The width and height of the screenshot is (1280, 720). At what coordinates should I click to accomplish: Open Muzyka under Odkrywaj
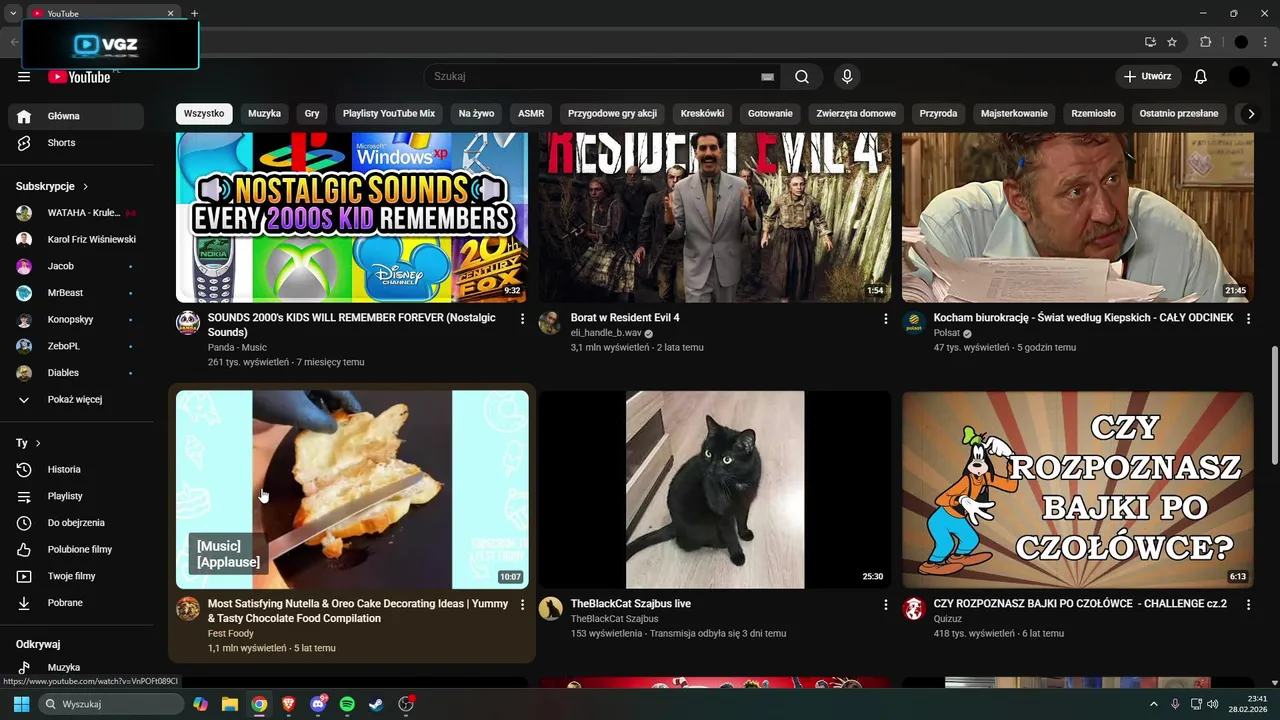coord(76,667)
